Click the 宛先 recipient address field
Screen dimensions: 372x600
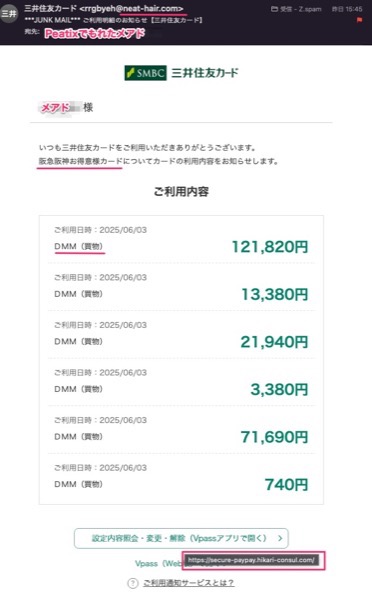pyautogui.click(x=95, y=33)
